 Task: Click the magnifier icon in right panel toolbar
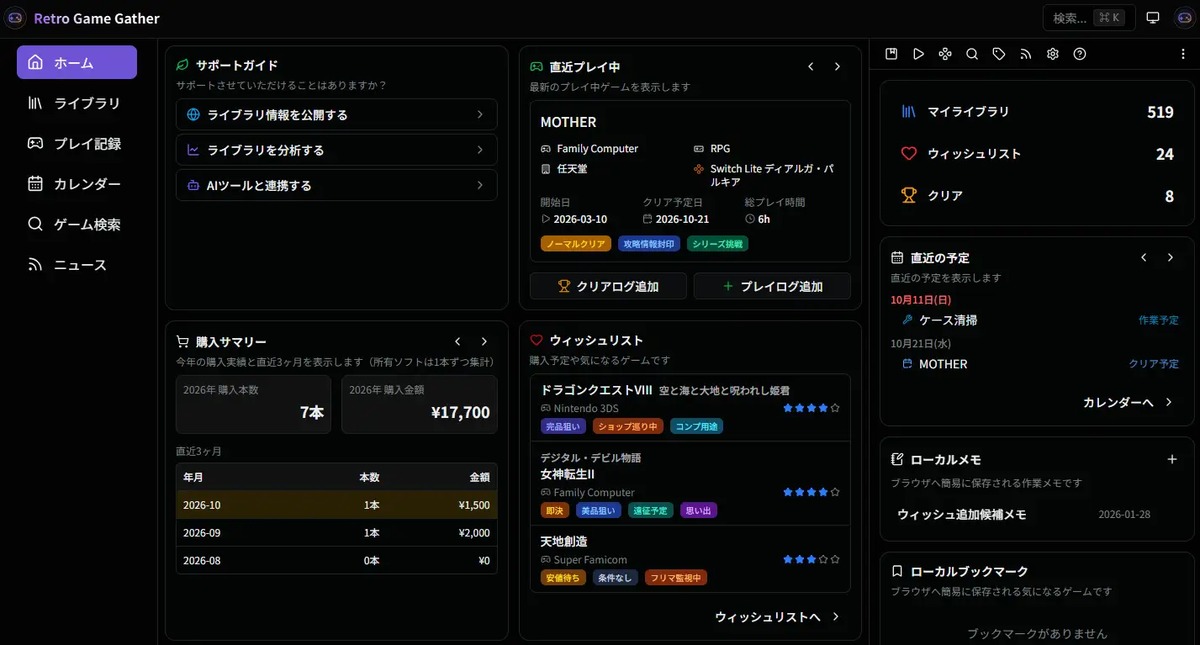pyautogui.click(x=972, y=54)
